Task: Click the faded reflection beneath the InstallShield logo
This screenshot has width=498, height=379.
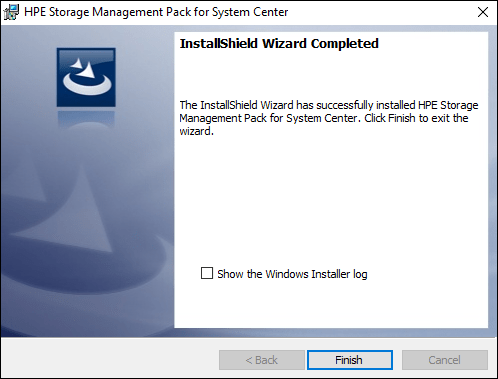Action: (x=86, y=119)
